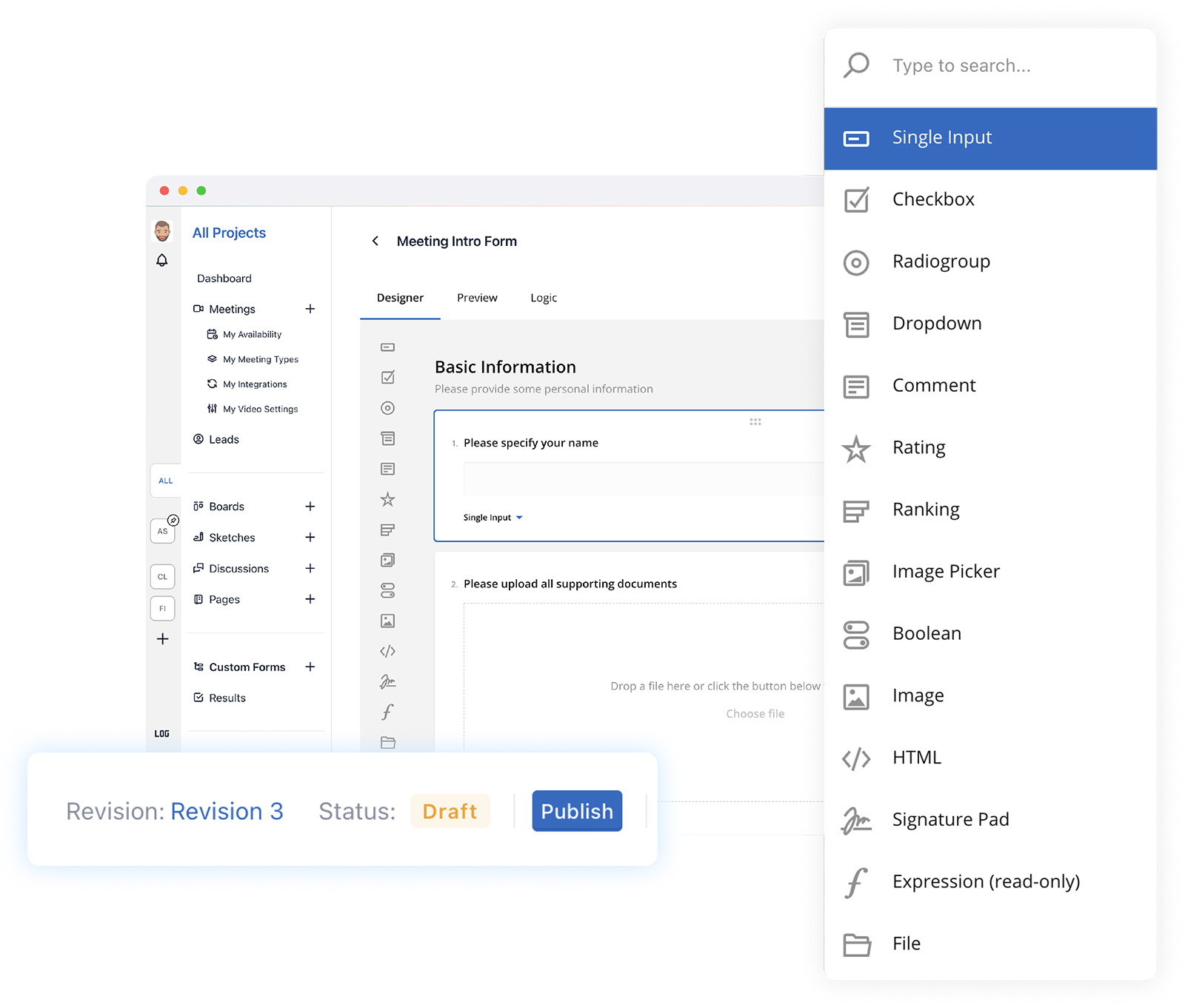Screen dimensions: 1185x1008
Task: Pick the Ranking question type
Action: point(990,510)
